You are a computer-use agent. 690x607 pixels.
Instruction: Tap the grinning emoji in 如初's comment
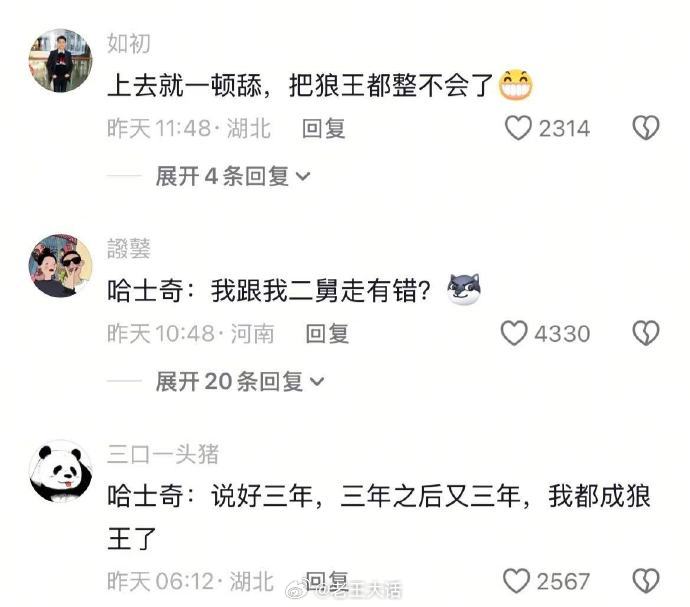(x=515, y=85)
